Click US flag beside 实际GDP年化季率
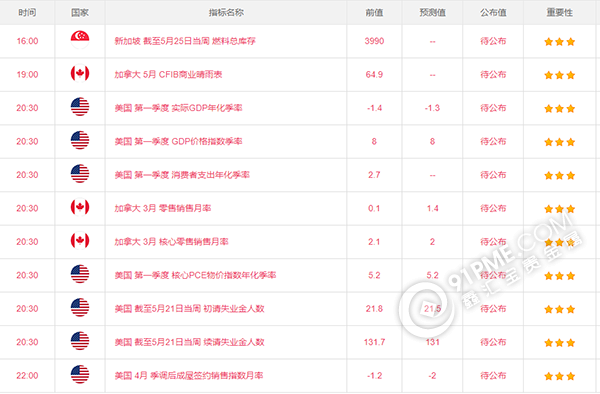The width and height of the screenshot is (600, 394). [x=80, y=107]
